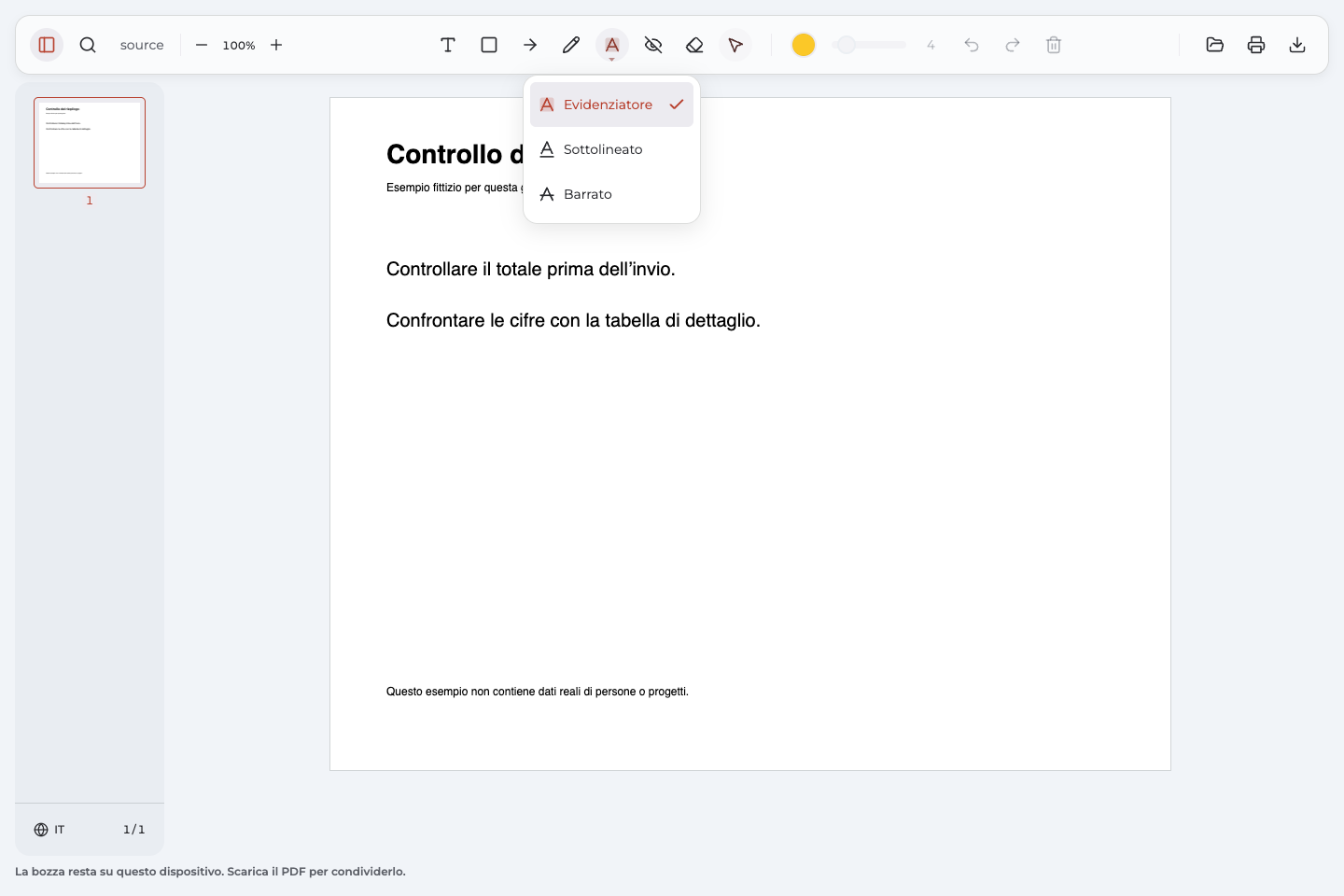Change language with IT globe button

49,830
